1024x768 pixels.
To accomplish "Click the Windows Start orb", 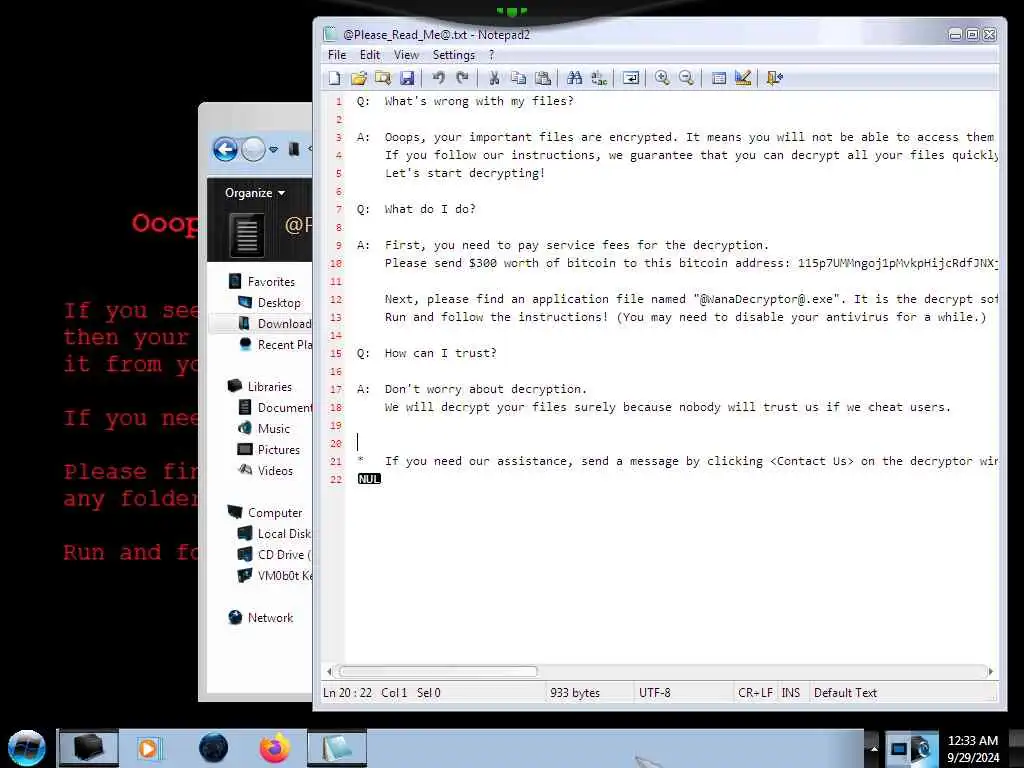I will (27, 748).
